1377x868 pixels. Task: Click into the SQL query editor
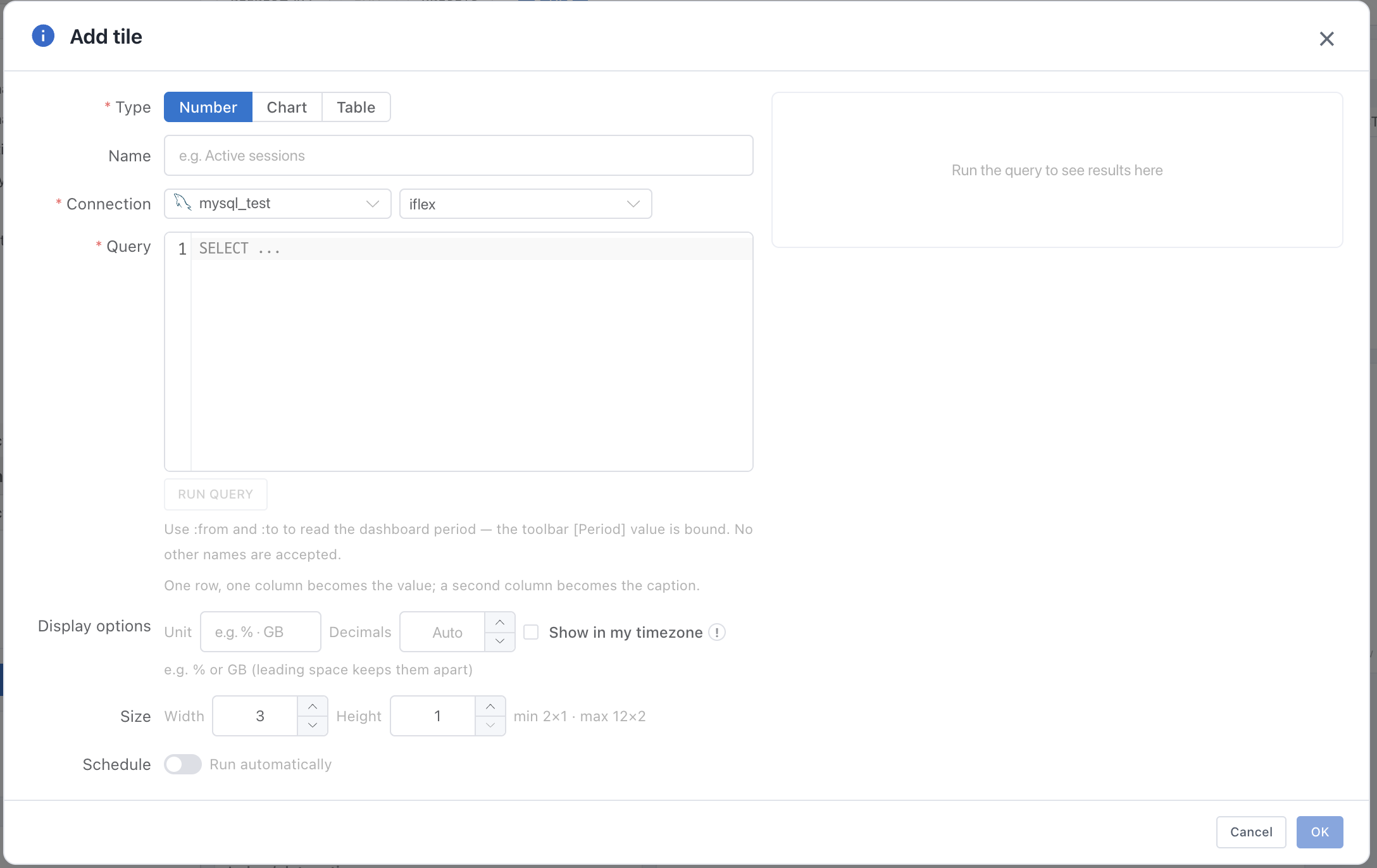[x=471, y=352]
